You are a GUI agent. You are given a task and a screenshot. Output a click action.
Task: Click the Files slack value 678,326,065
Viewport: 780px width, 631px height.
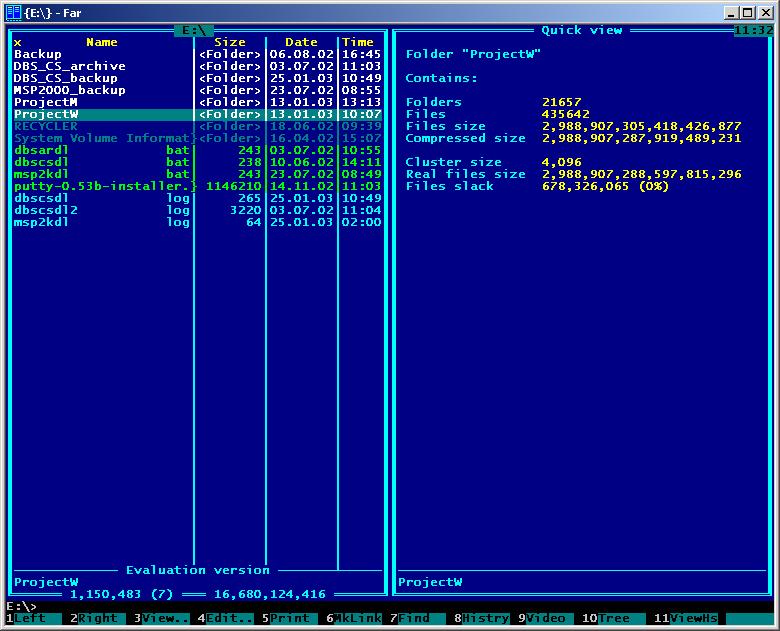pos(585,186)
